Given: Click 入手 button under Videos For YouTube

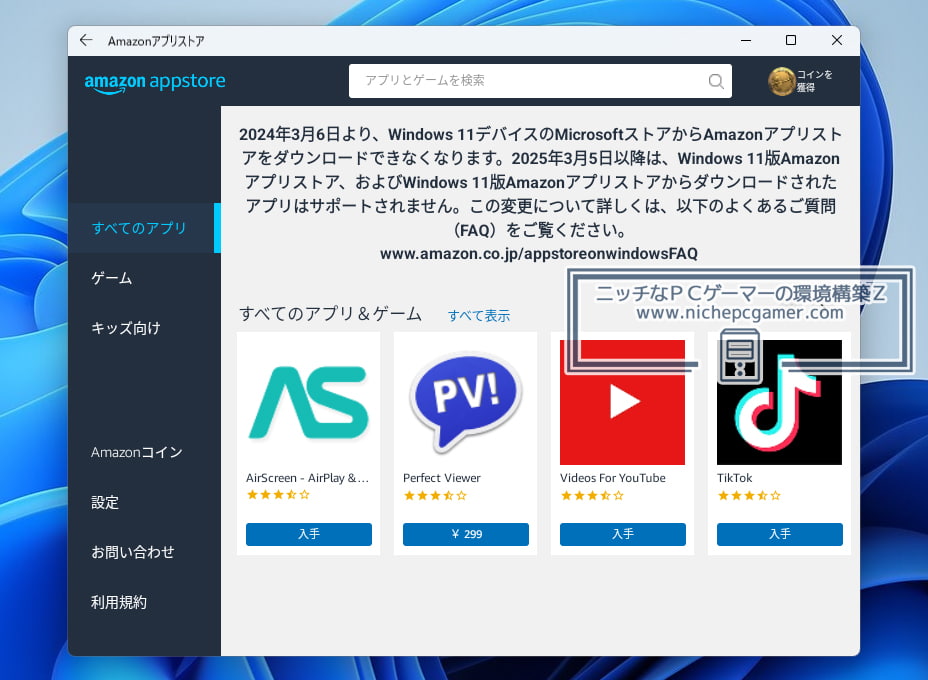Looking at the screenshot, I should [x=623, y=534].
